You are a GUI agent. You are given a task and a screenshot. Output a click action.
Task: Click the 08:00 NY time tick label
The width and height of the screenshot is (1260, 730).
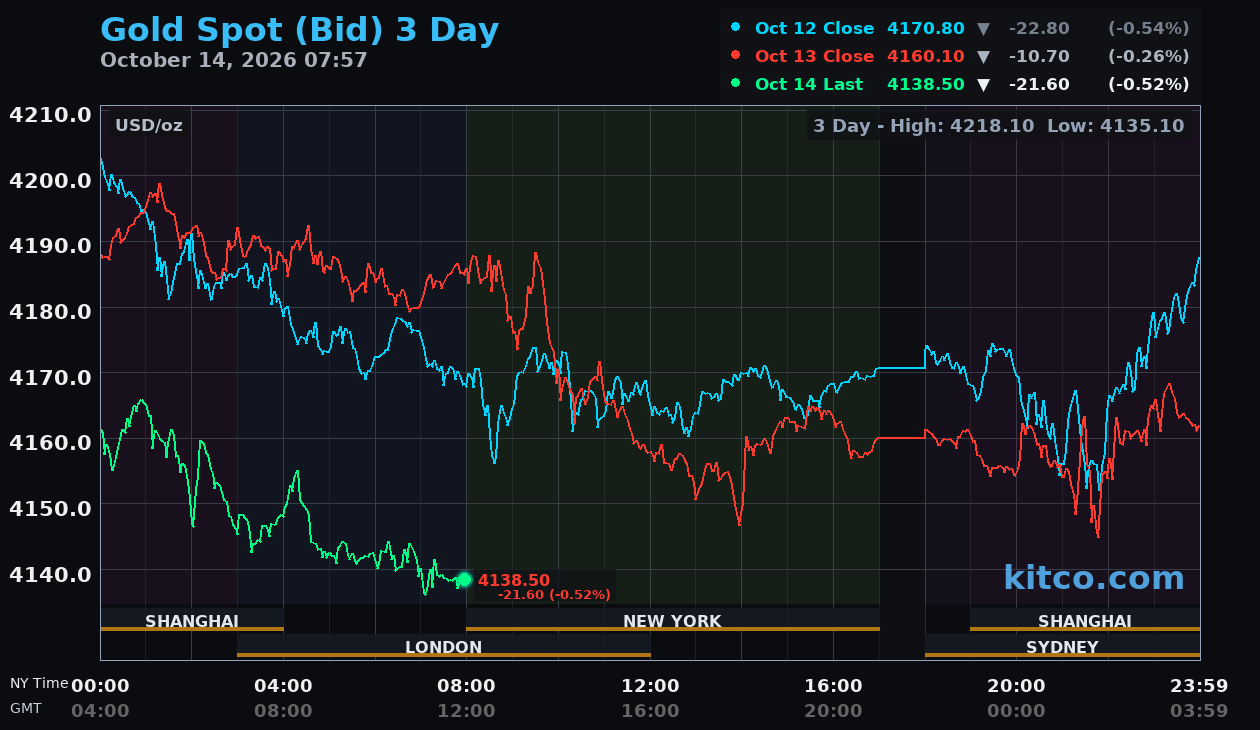pyautogui.click(x=466, y=685)
